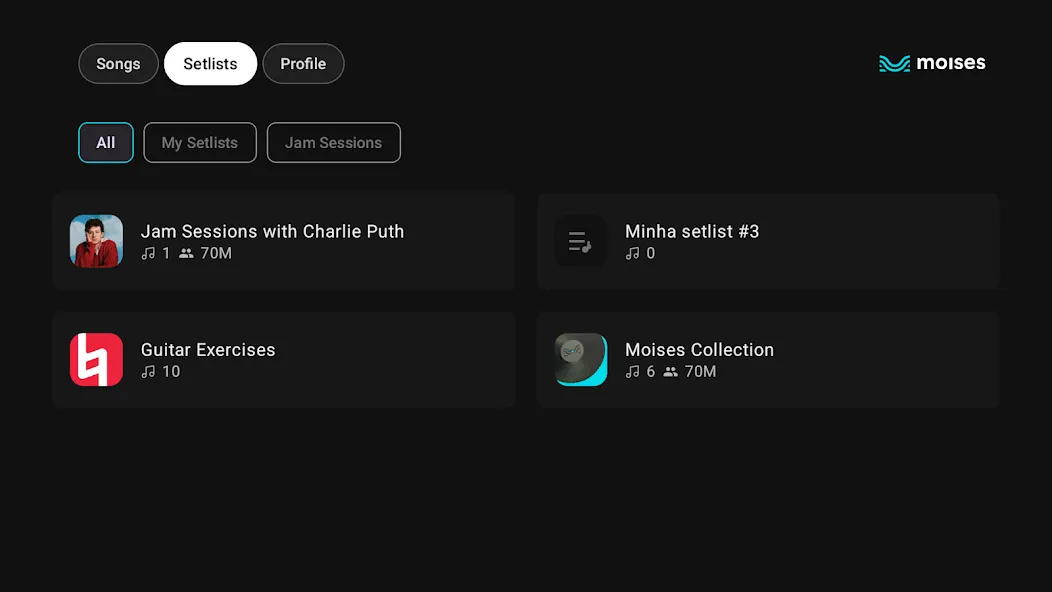This screenshot has width=1052, height=592.
Task: Select the red Guitar Exercises icon
Action: pos(96,360)
